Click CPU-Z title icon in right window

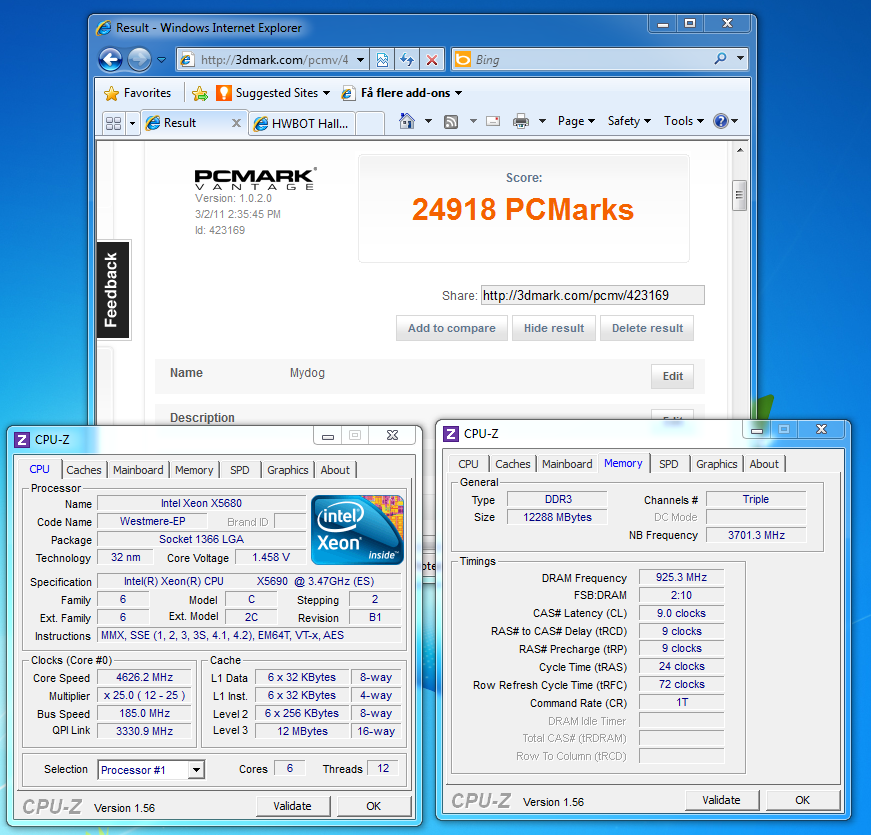pyautogui.click(x=450, y=434)
